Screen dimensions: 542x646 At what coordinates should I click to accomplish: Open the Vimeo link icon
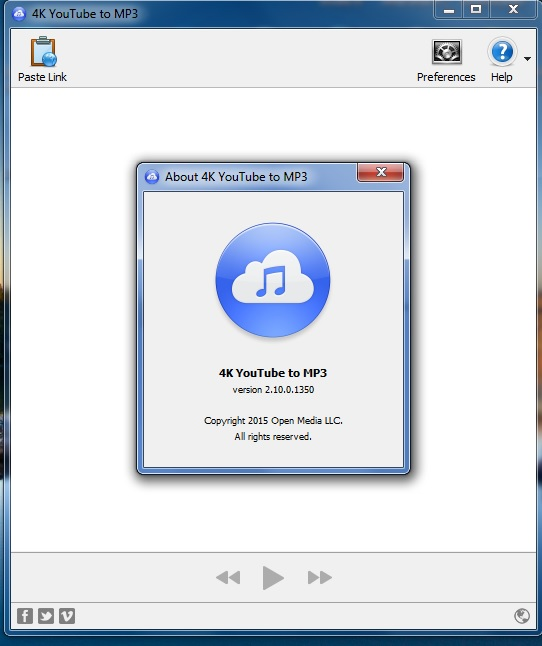click(x=67, y=616)
